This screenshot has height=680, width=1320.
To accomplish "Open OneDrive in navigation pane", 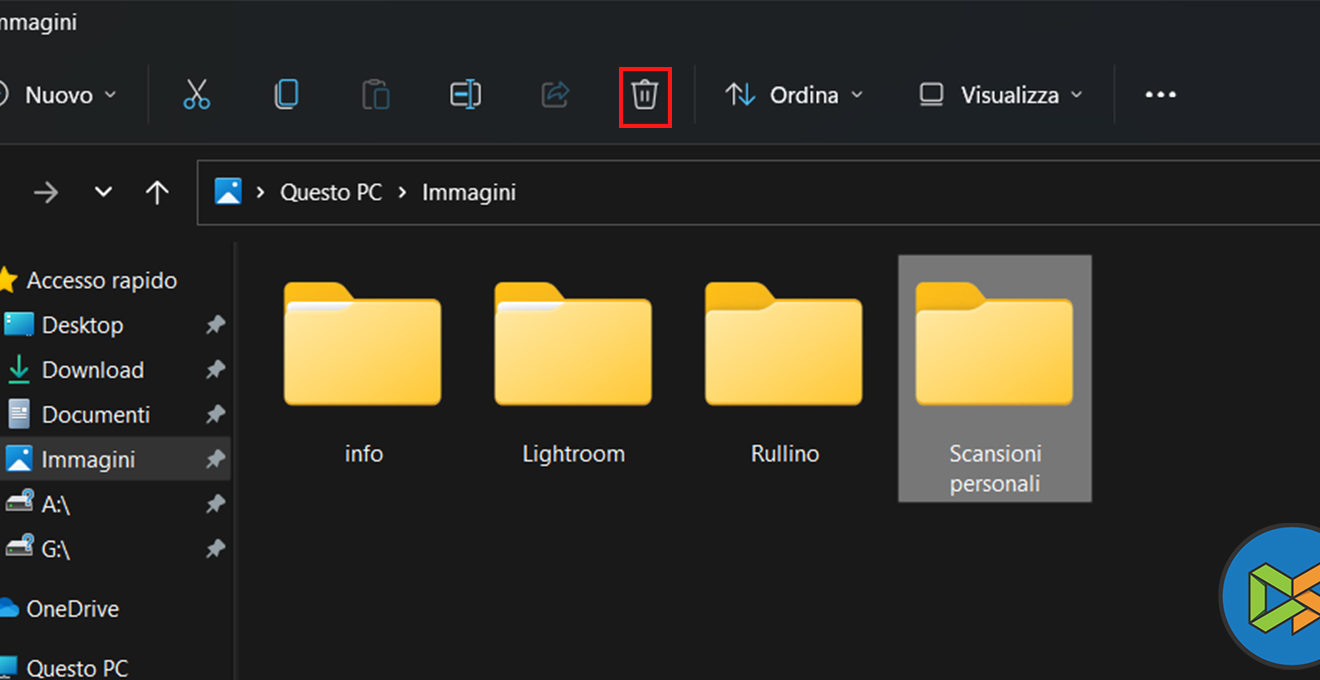I will tap(72, 608).
